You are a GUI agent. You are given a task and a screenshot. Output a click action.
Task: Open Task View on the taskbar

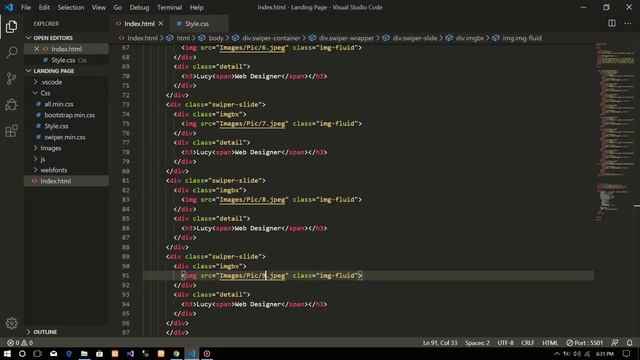pyautogui.click(x=38, y=354)
